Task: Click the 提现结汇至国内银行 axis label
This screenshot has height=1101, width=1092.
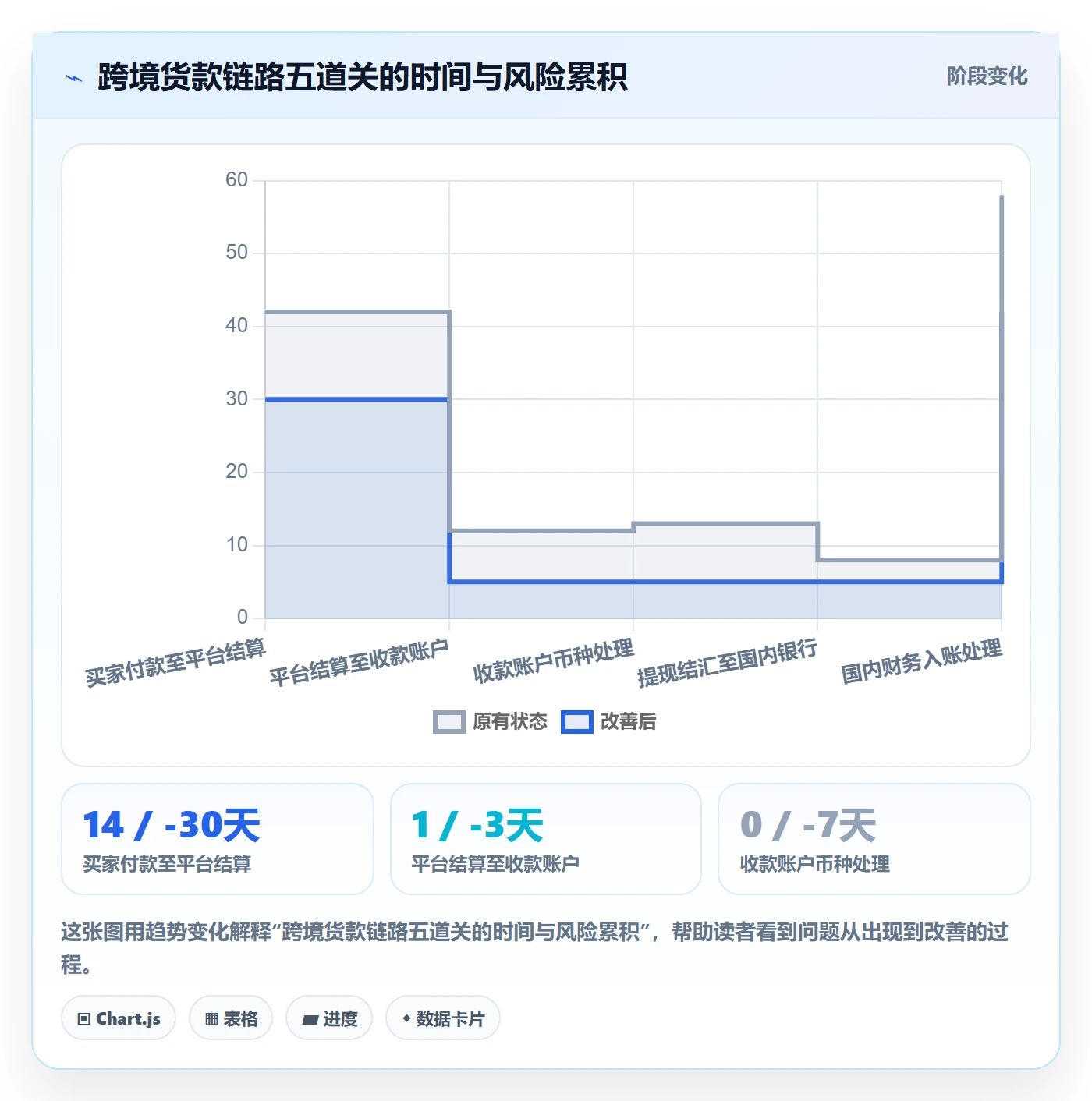Action: (x=728, y=662)
